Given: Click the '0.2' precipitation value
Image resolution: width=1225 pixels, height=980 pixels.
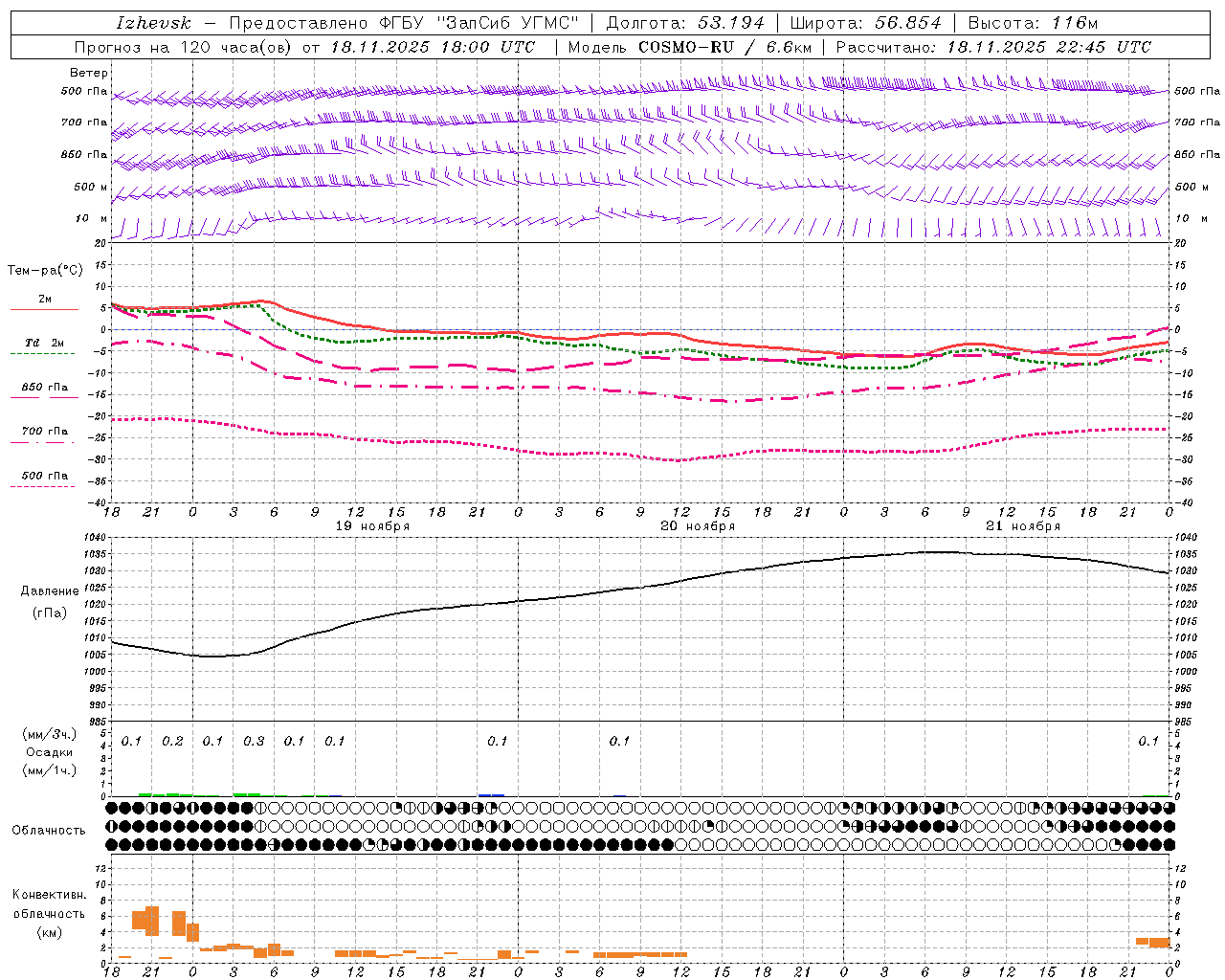Looking at the screenshot, I should click(172, 742).
